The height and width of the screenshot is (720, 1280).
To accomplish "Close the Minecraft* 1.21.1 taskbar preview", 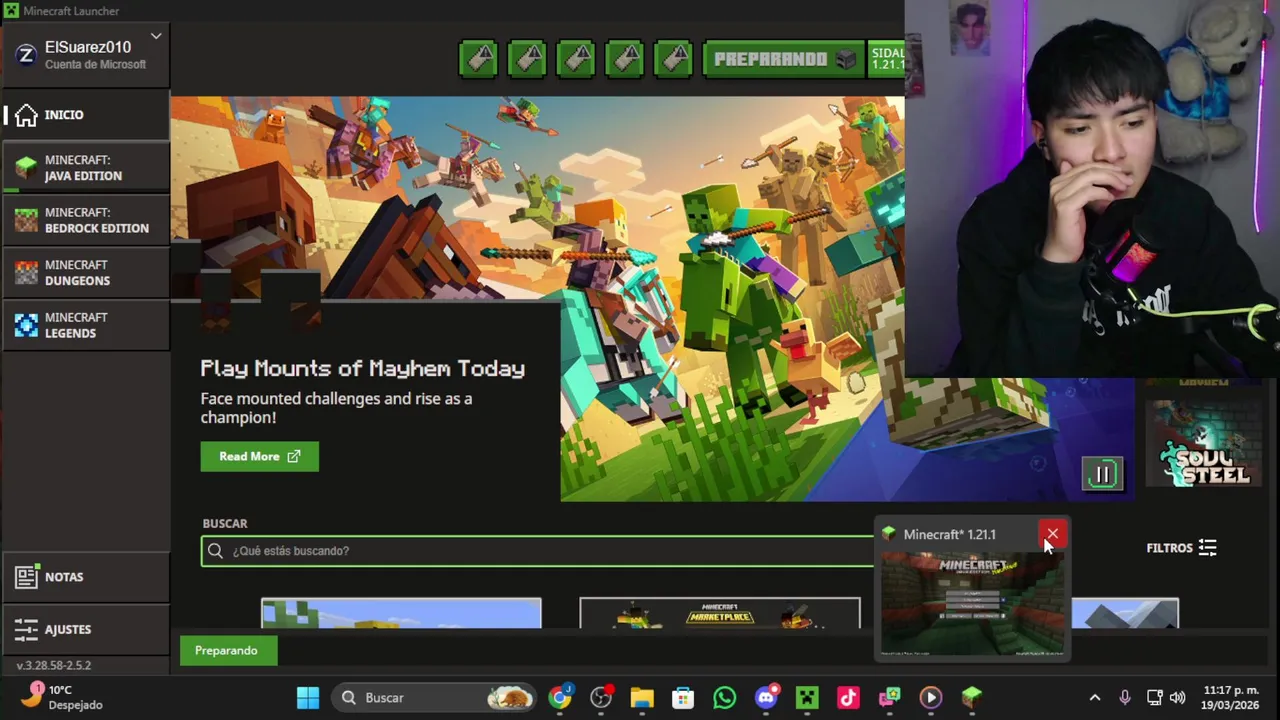I will click(1052, 534).
